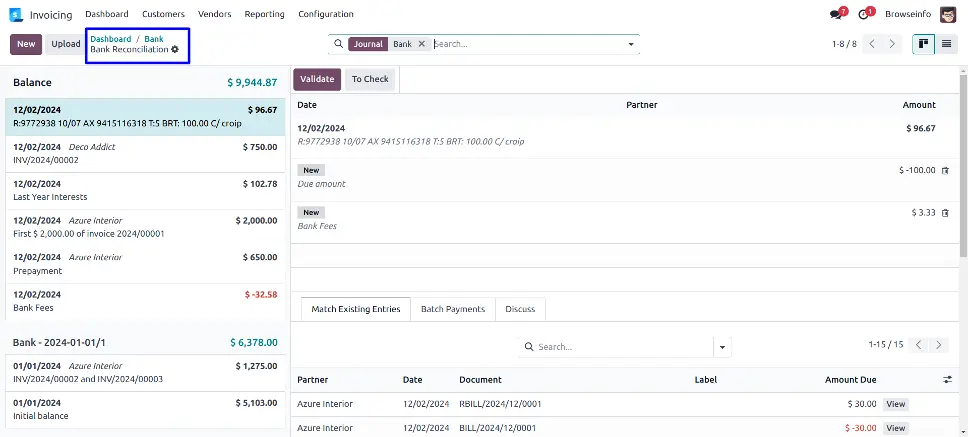
Task: Switch to list view icon
Action: point(946,44)
